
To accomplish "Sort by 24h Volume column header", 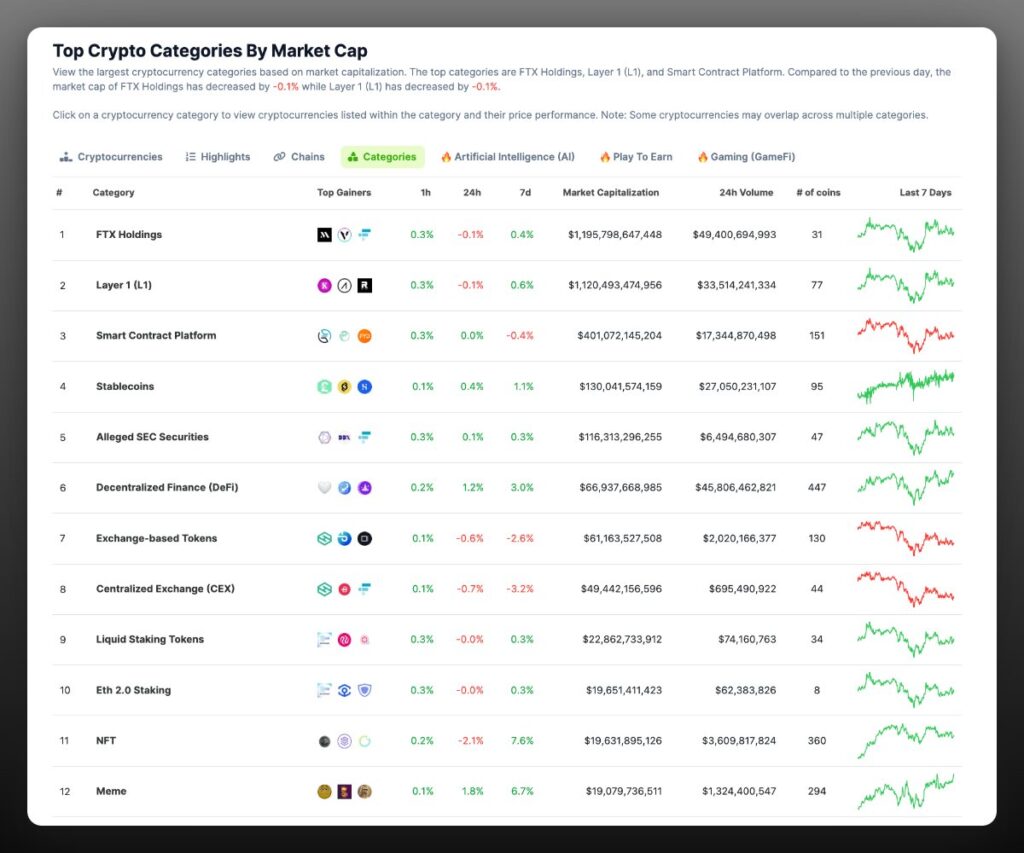I will pyautogui.click(x=746, y=193).
